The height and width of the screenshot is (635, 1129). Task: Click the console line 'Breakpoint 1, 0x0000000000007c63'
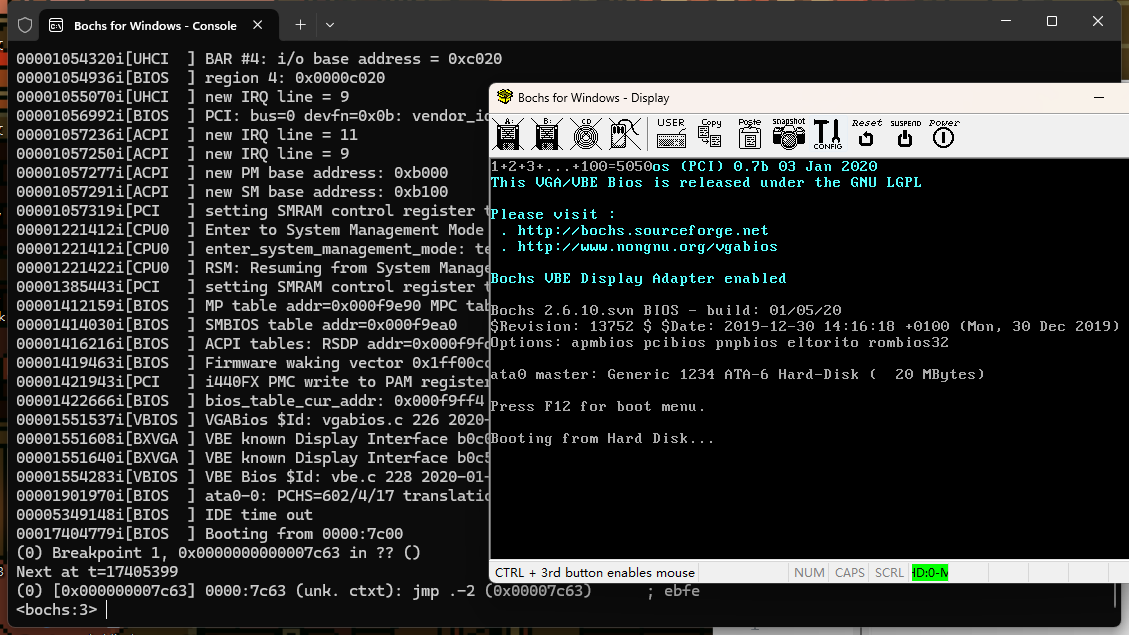coord(218,553)
